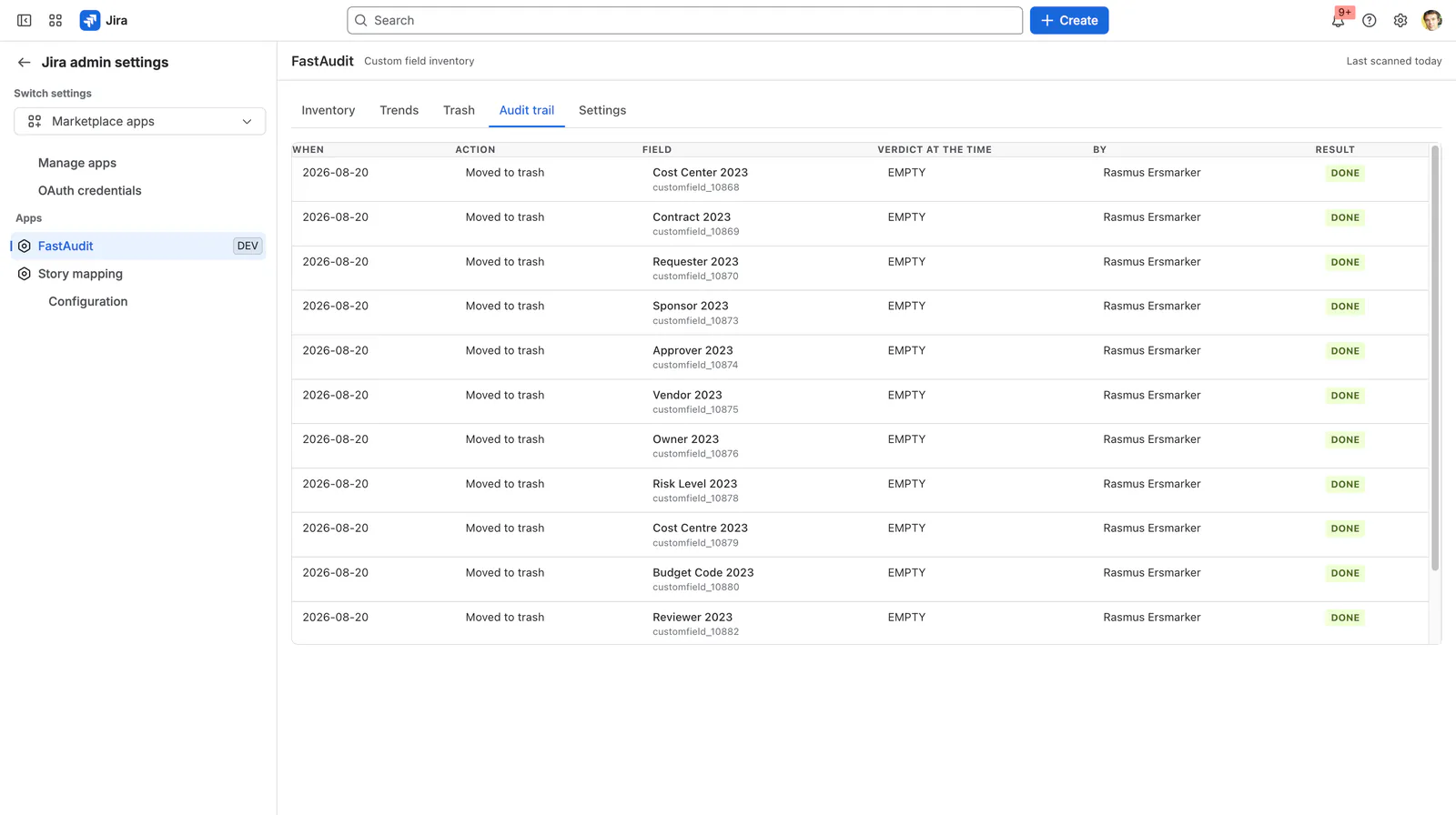The image size is (1456, 815).
Task: Click the Story mapping app icon
Action: pyautogui.click(x=25, y=274)
